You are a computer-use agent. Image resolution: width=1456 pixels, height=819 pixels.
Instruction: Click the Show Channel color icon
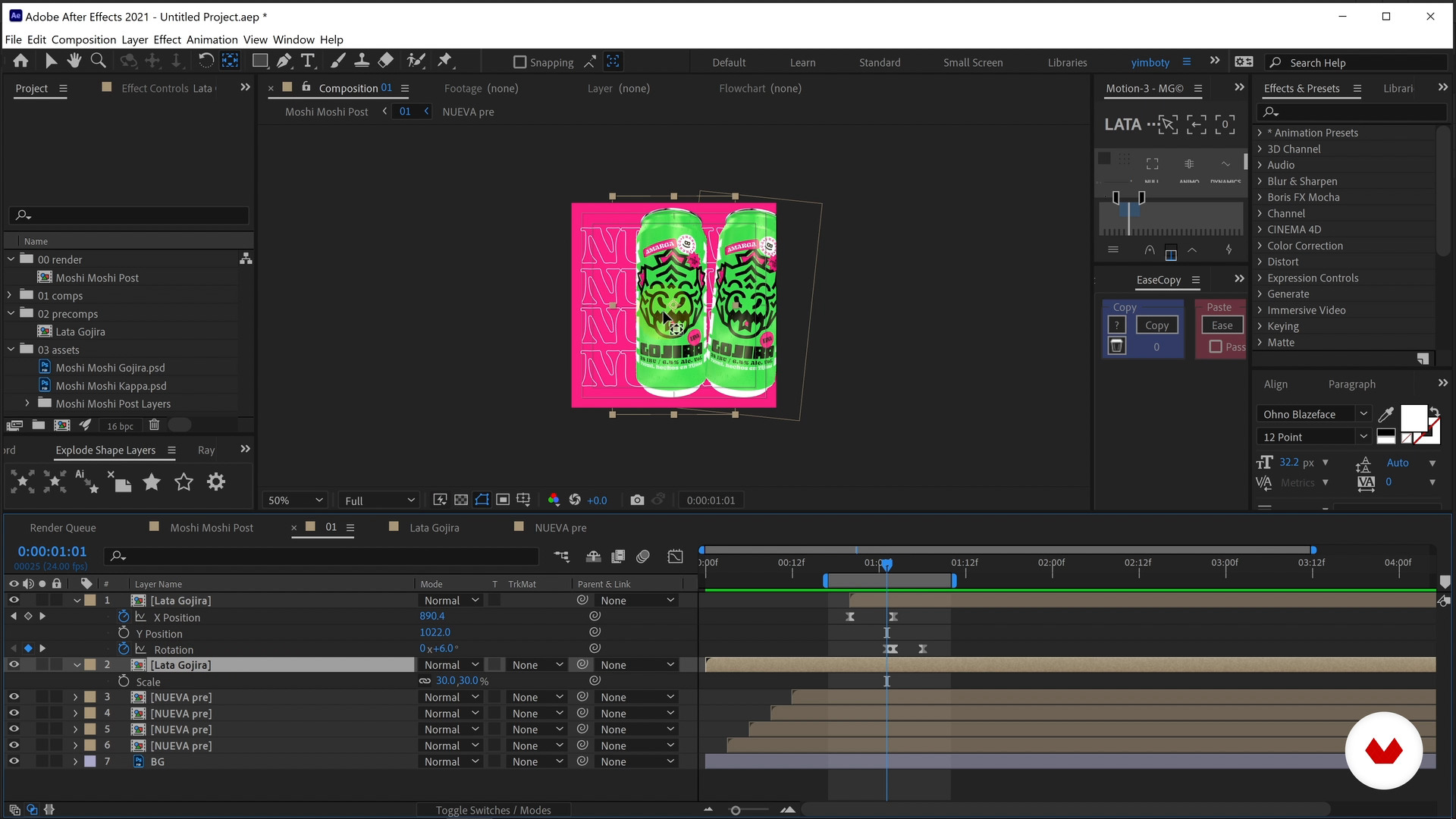pos(554,500)
